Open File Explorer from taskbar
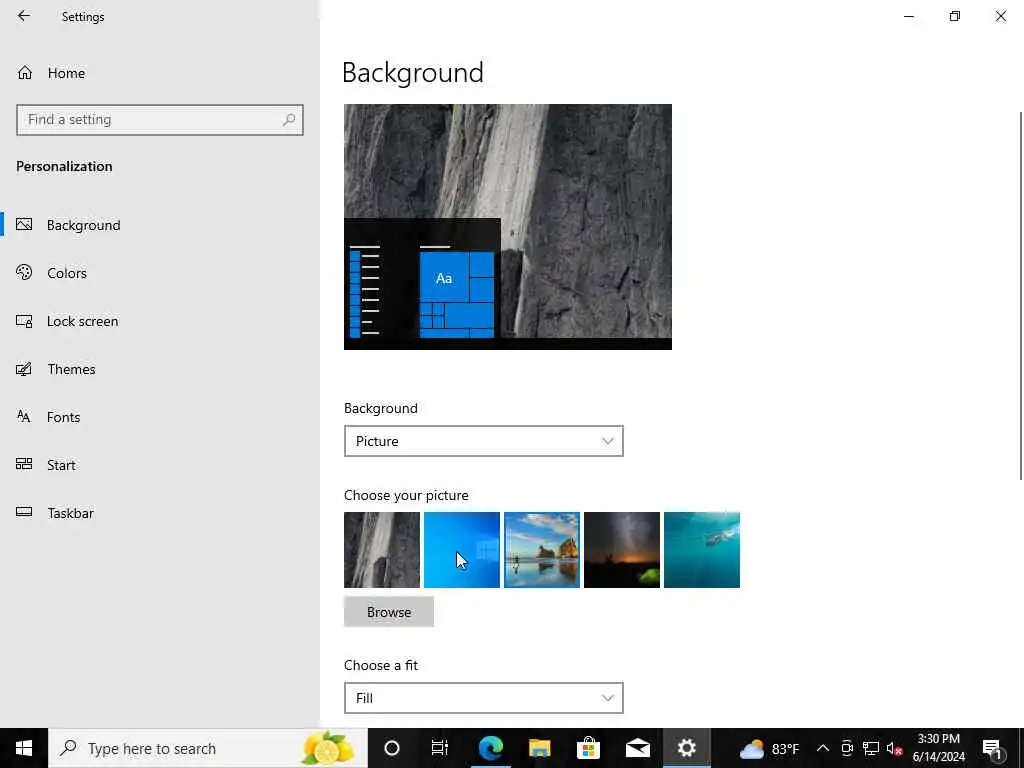The width and height of the screenshot is (1024, 768). 539,748
